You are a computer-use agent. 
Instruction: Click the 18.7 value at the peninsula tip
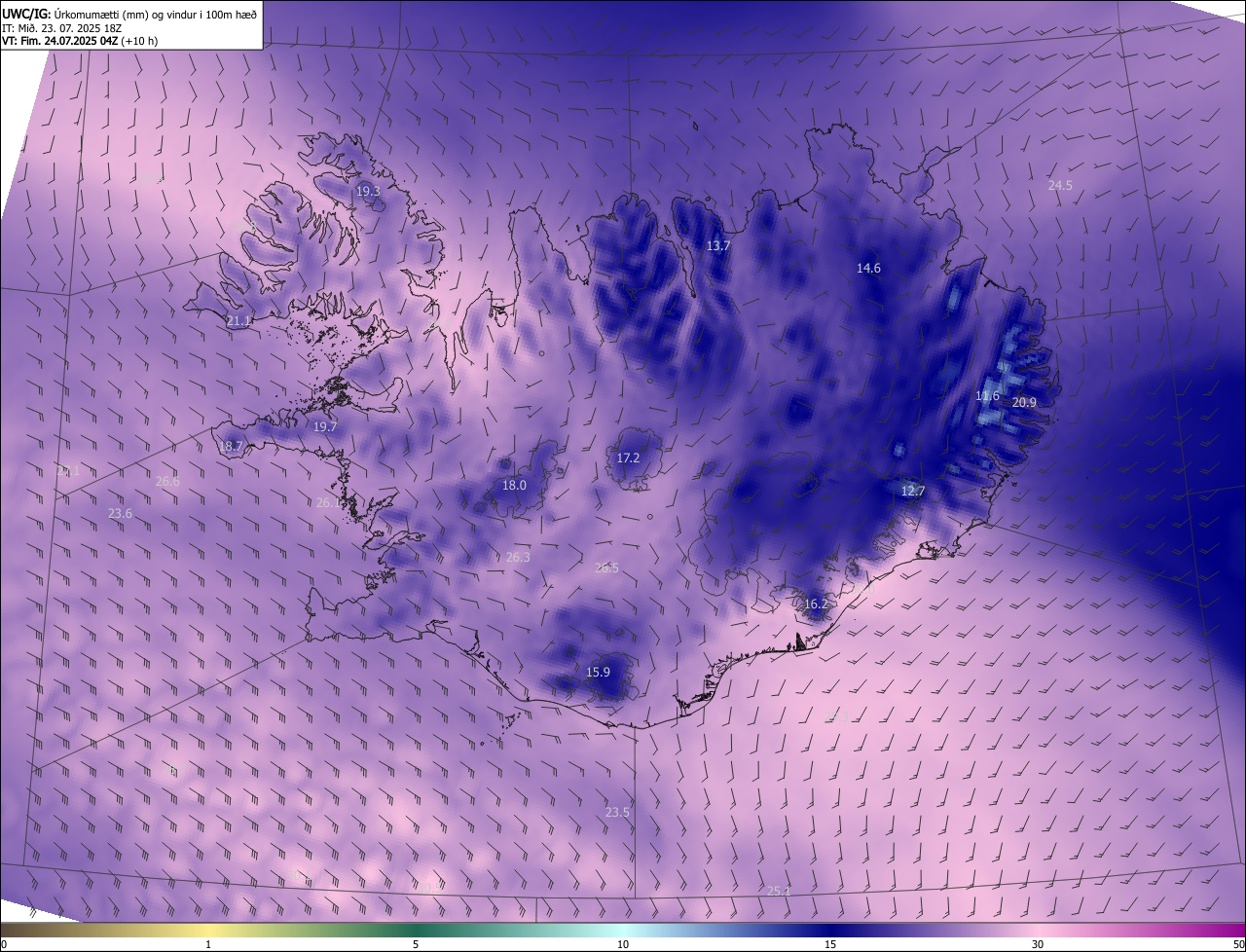(231, 447)
